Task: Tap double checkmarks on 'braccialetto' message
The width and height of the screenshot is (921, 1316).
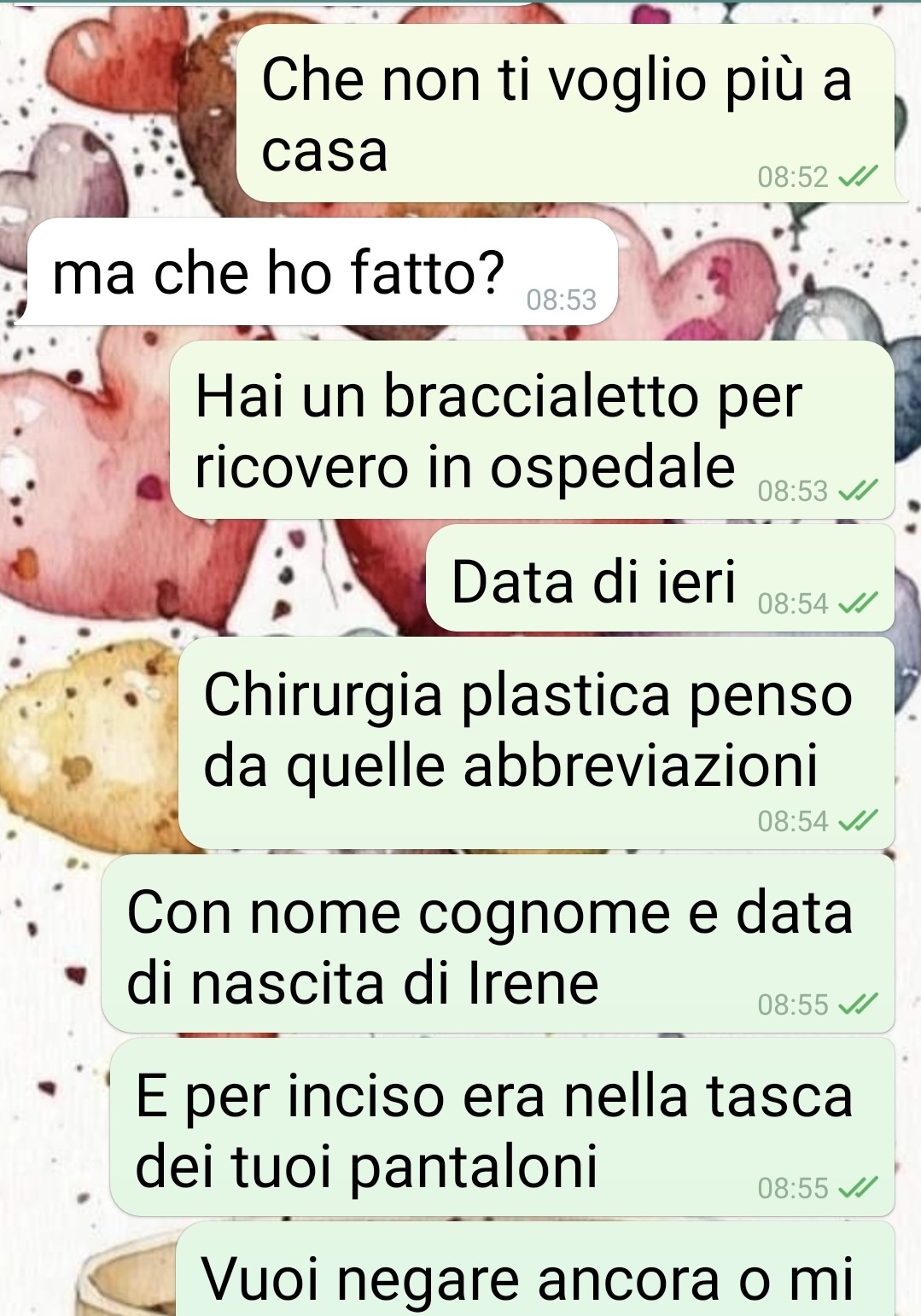Action: pyautogui.click(x=858, y=491)
